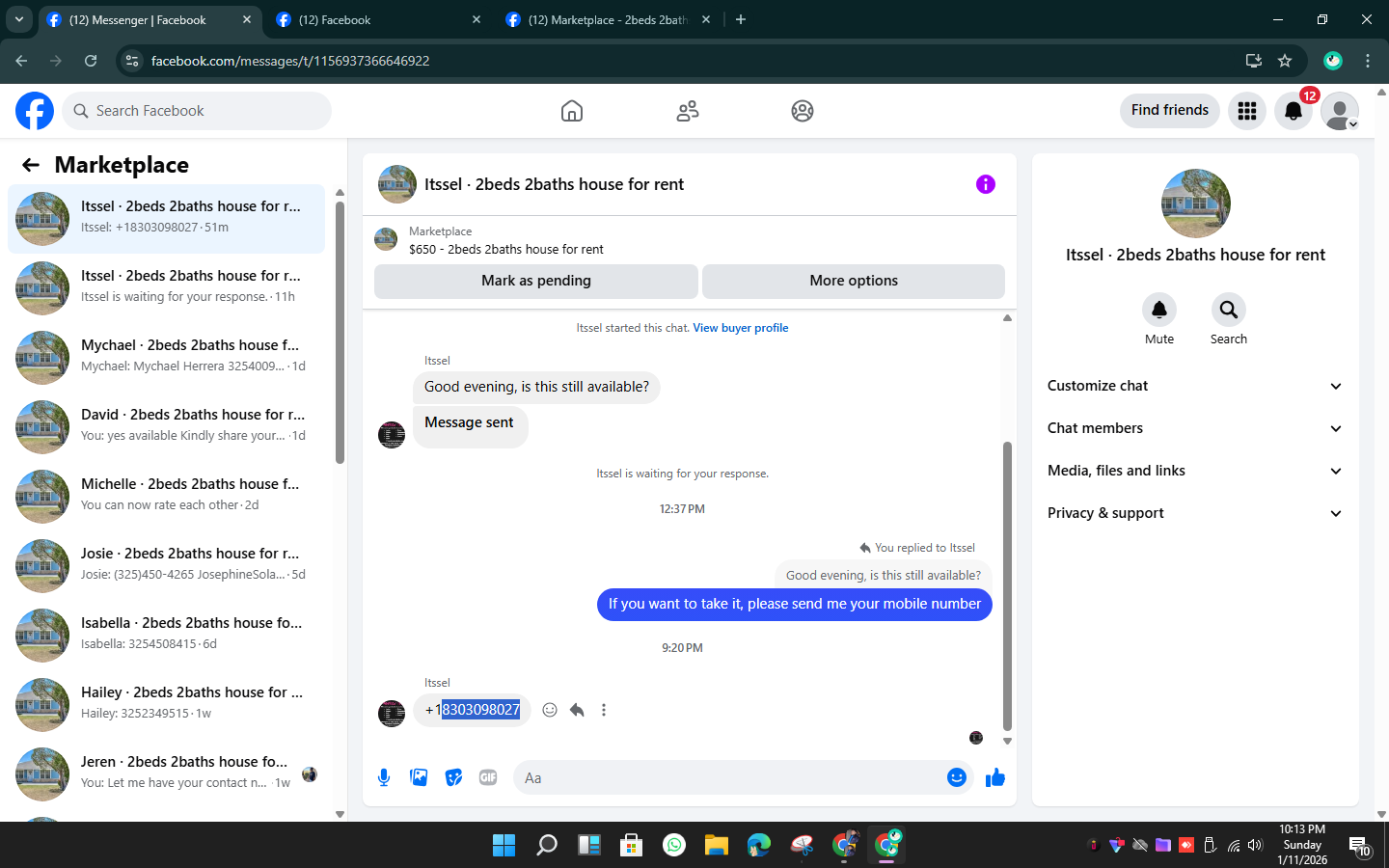
Task: Send a thumbs-up like
Action: 995,777
